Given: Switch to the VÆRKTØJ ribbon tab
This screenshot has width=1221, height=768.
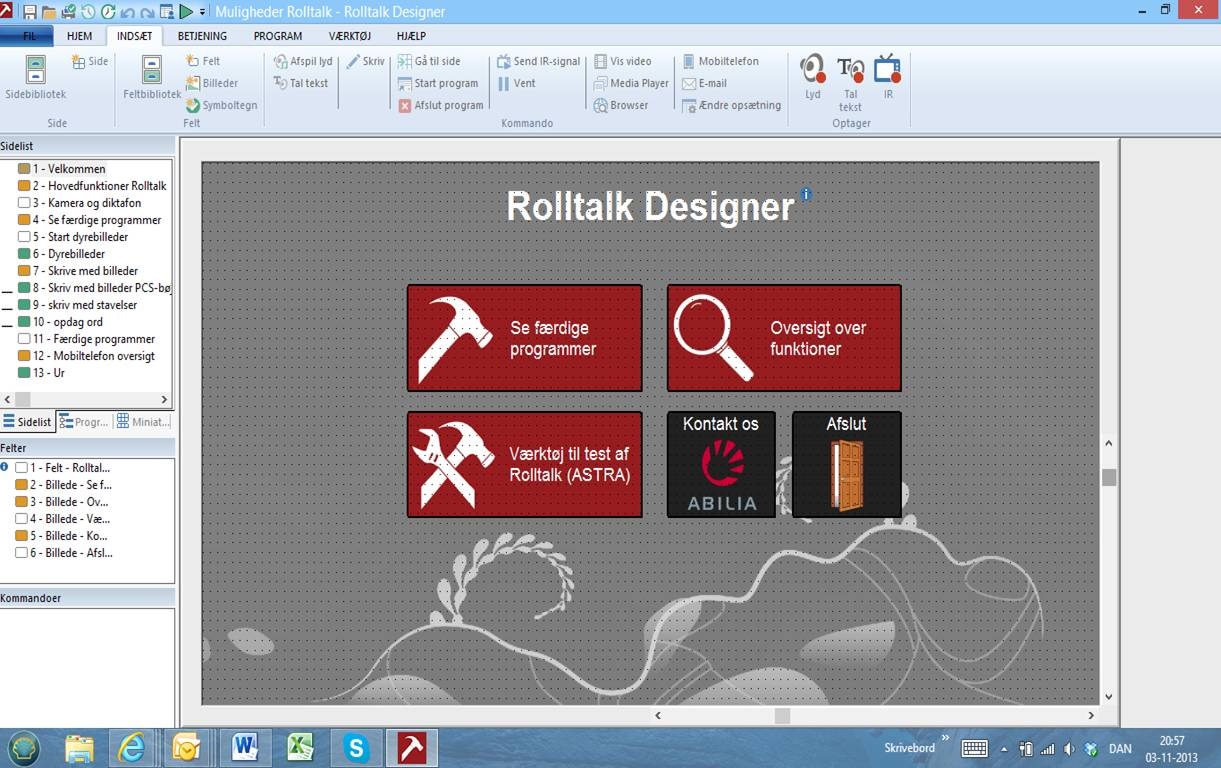Looking at the screenshot, I should coord(350,36).
